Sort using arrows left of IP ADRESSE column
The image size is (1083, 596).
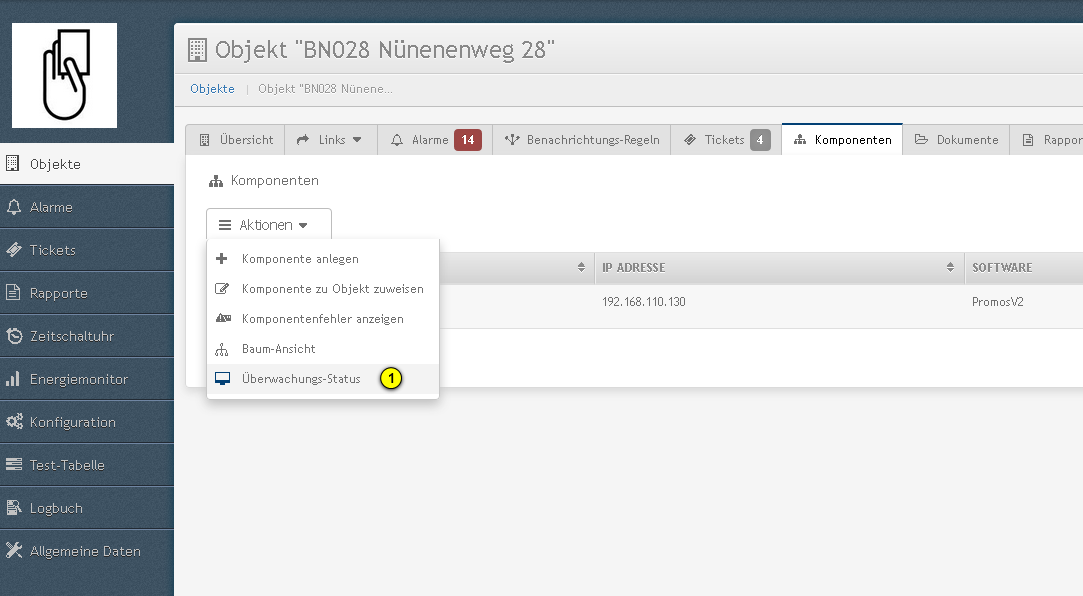(581, 267)
